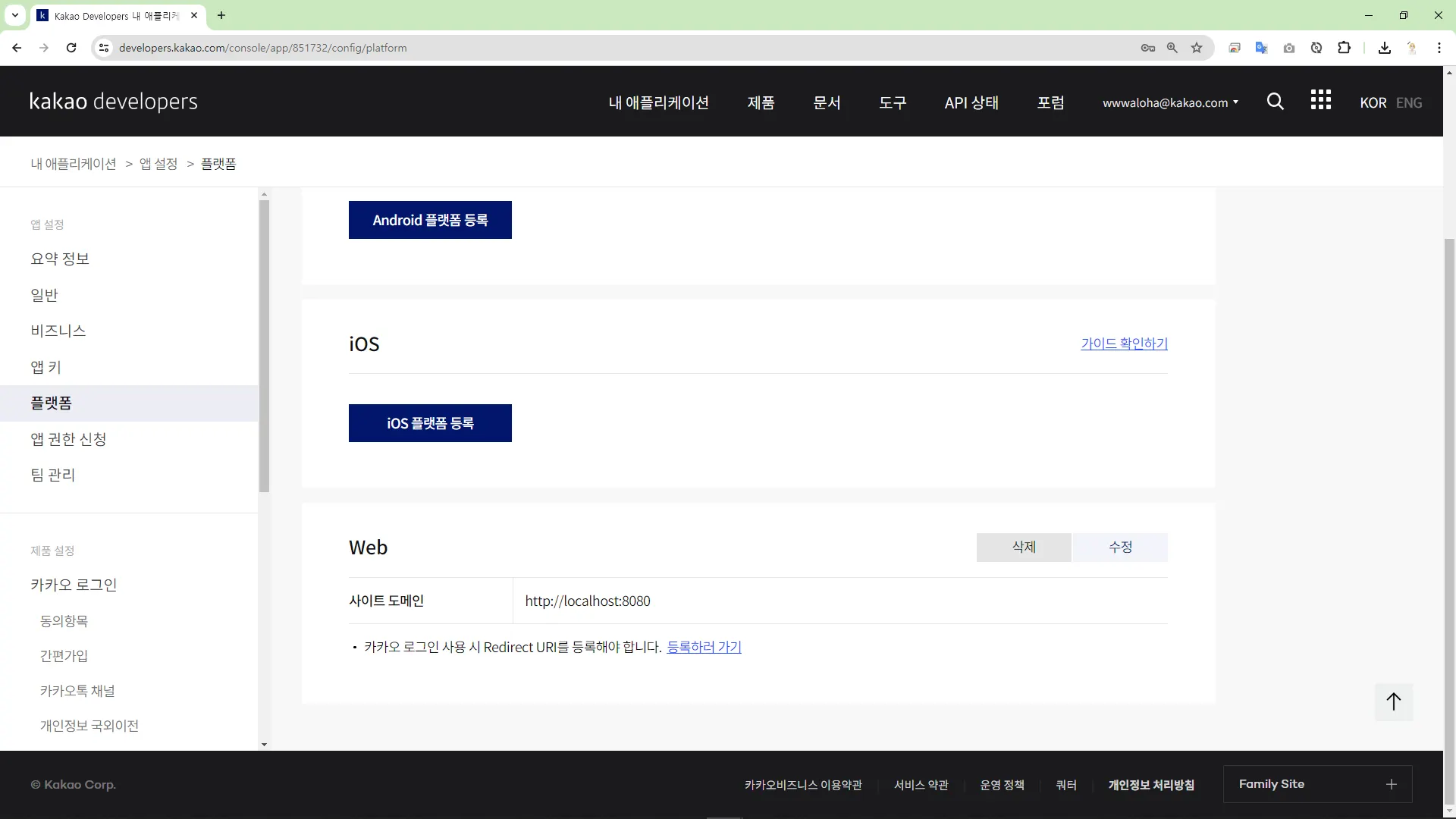
Task: Open the browser downloads icon
Action: 1384,48
